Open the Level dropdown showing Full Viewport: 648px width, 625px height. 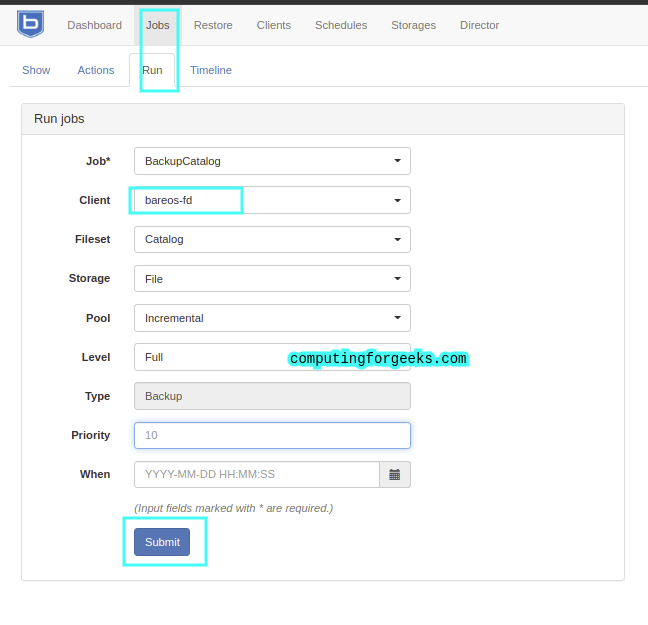pos(272,357)
